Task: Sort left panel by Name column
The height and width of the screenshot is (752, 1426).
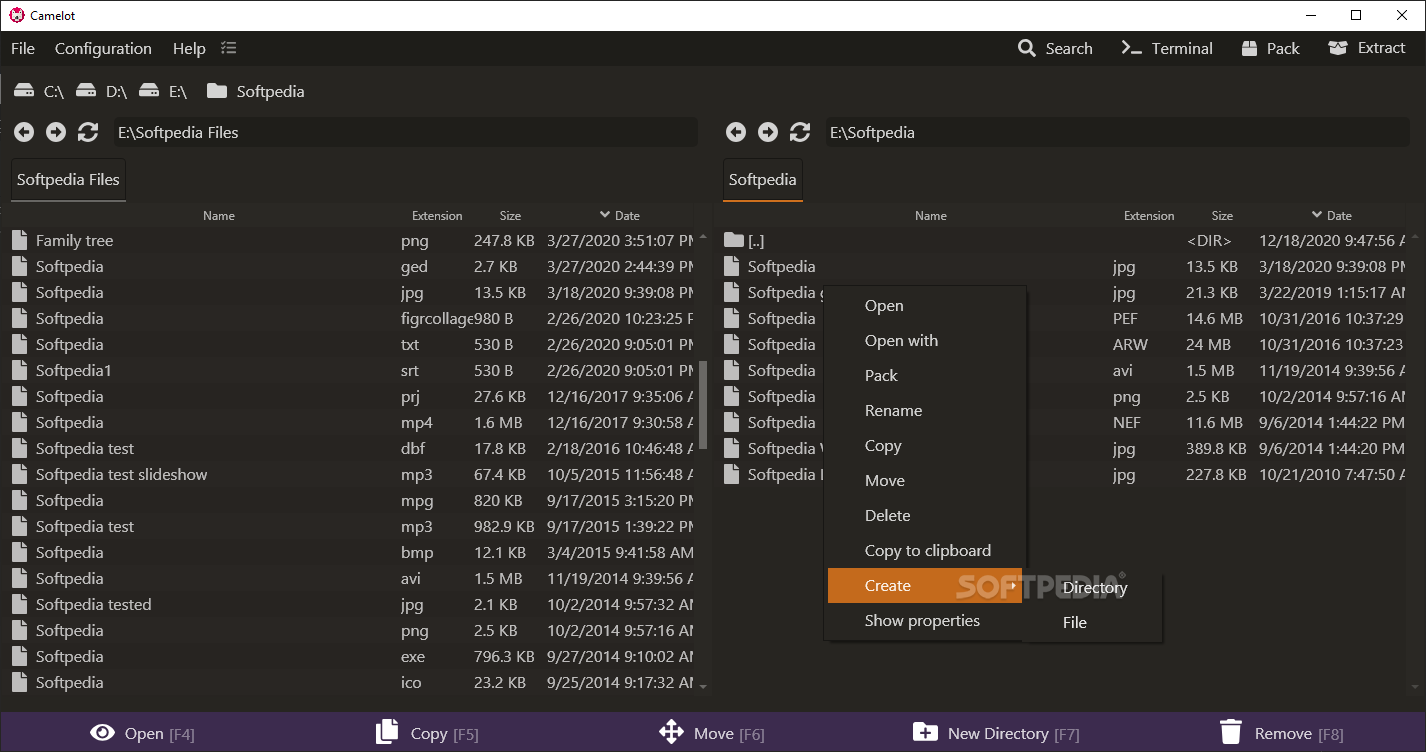Action: 219,216
